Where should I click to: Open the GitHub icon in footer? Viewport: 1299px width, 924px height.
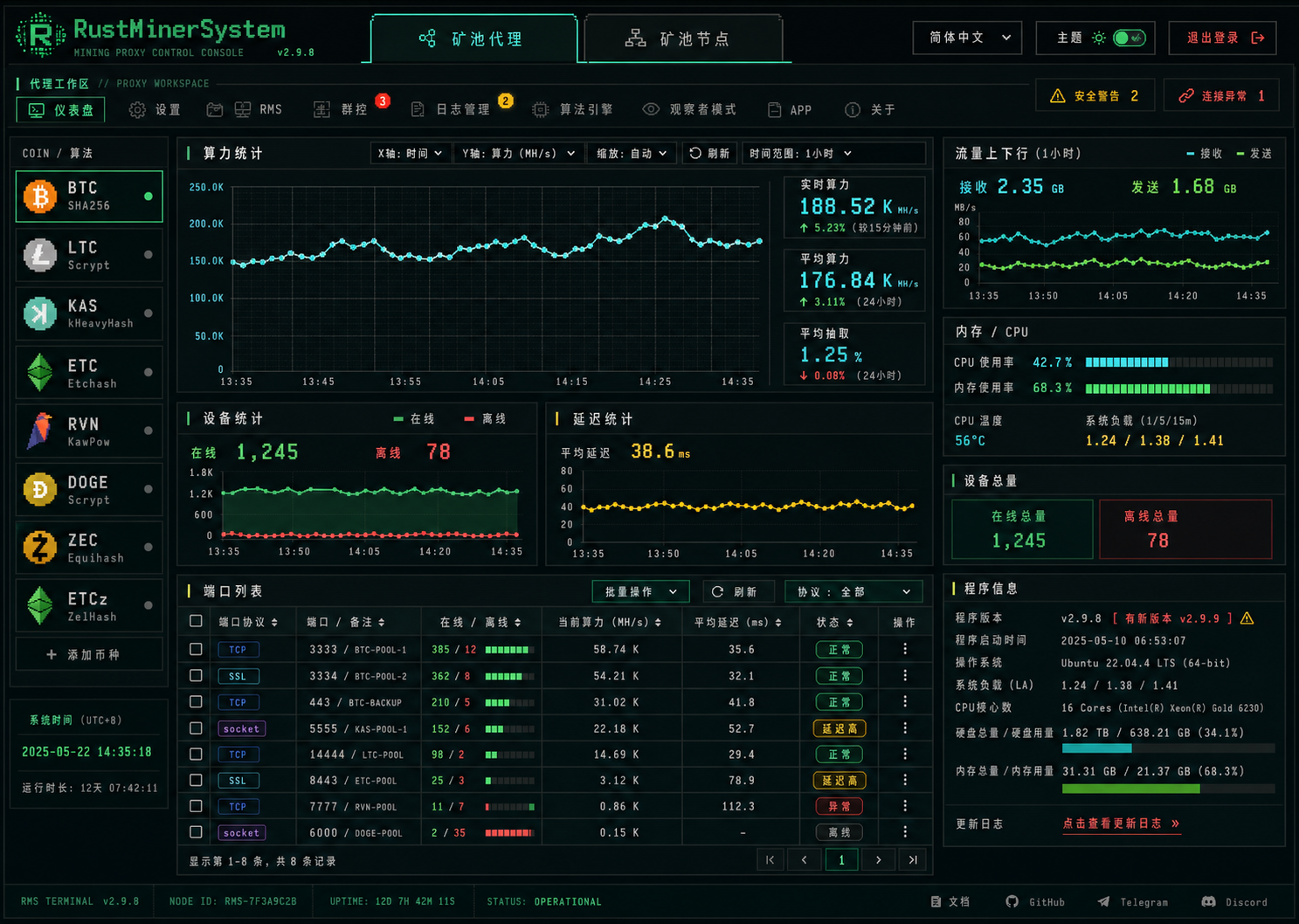[x=1012, y=901]
